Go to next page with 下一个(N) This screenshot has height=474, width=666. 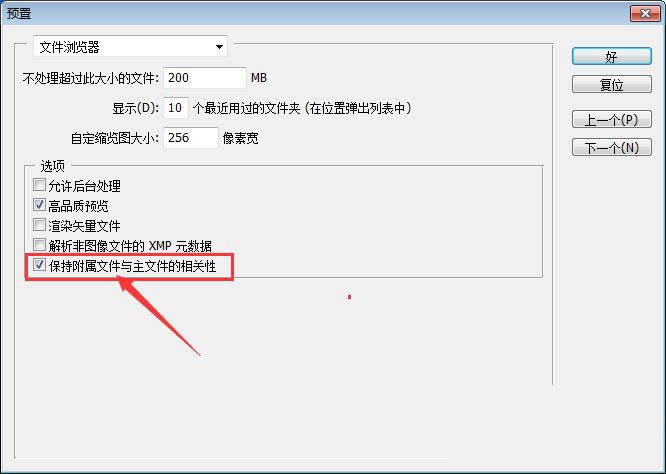[x=612, y=147]
